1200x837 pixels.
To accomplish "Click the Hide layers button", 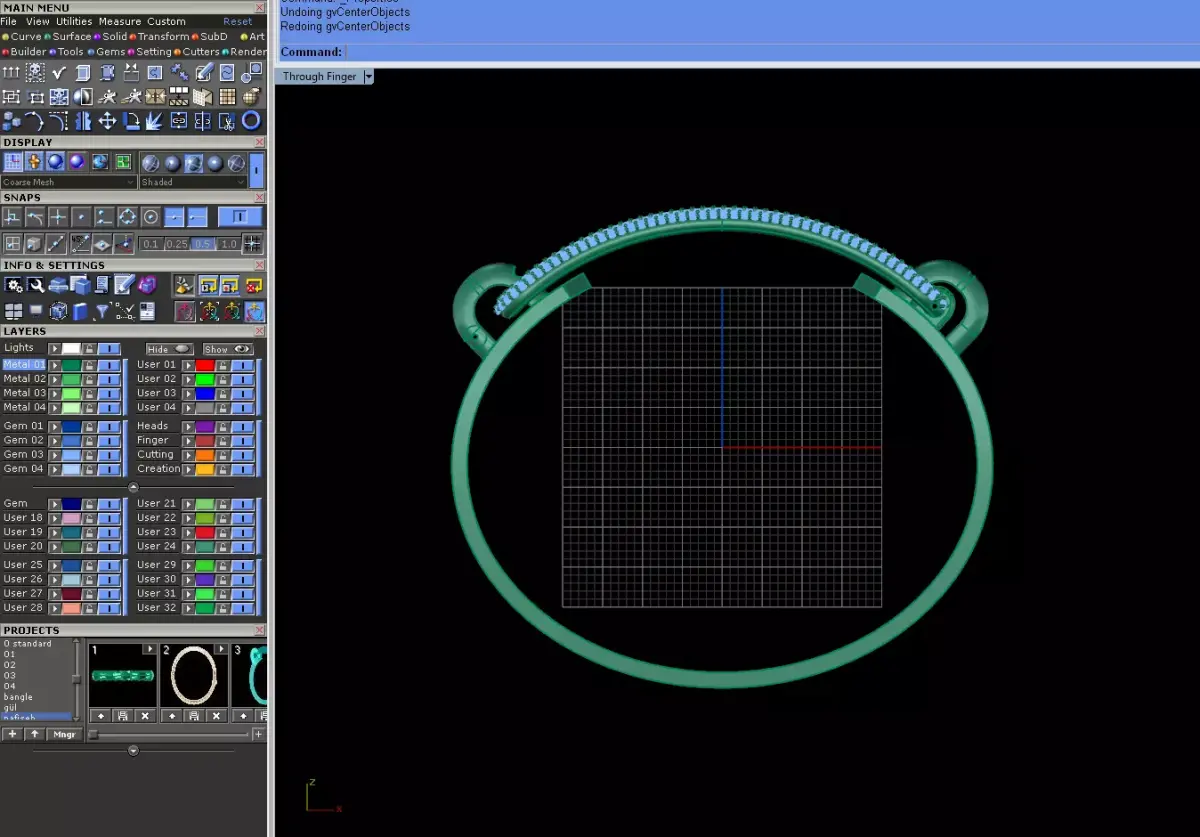I will point(169,349).
